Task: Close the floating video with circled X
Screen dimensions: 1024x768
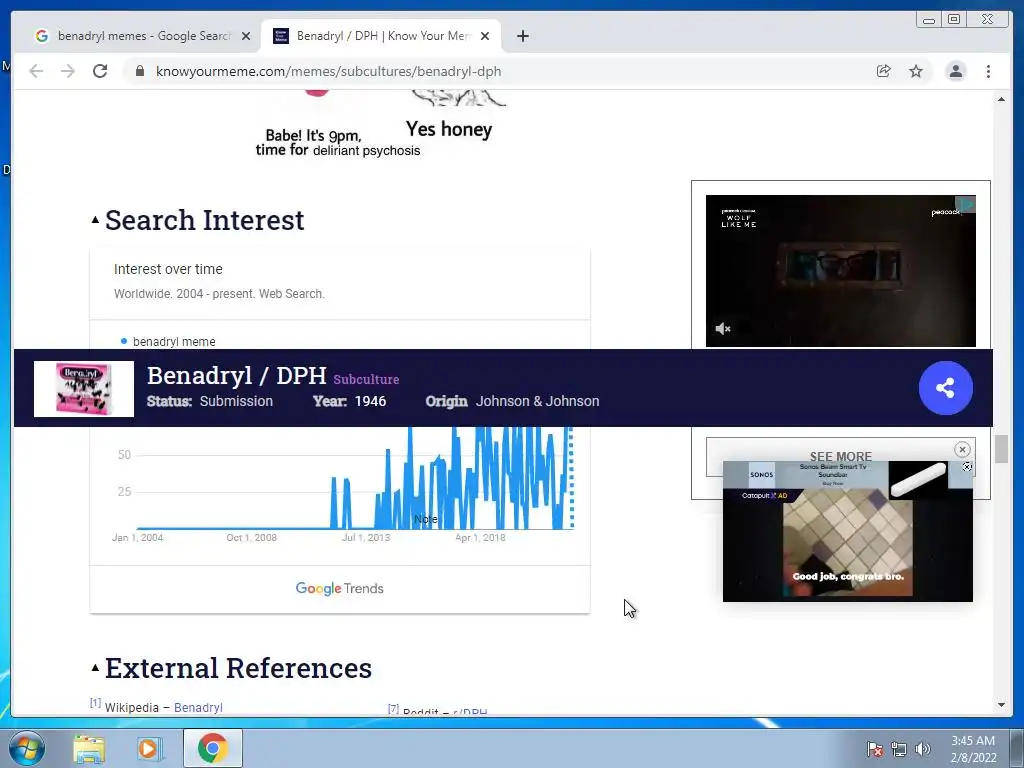Action: 962,449
